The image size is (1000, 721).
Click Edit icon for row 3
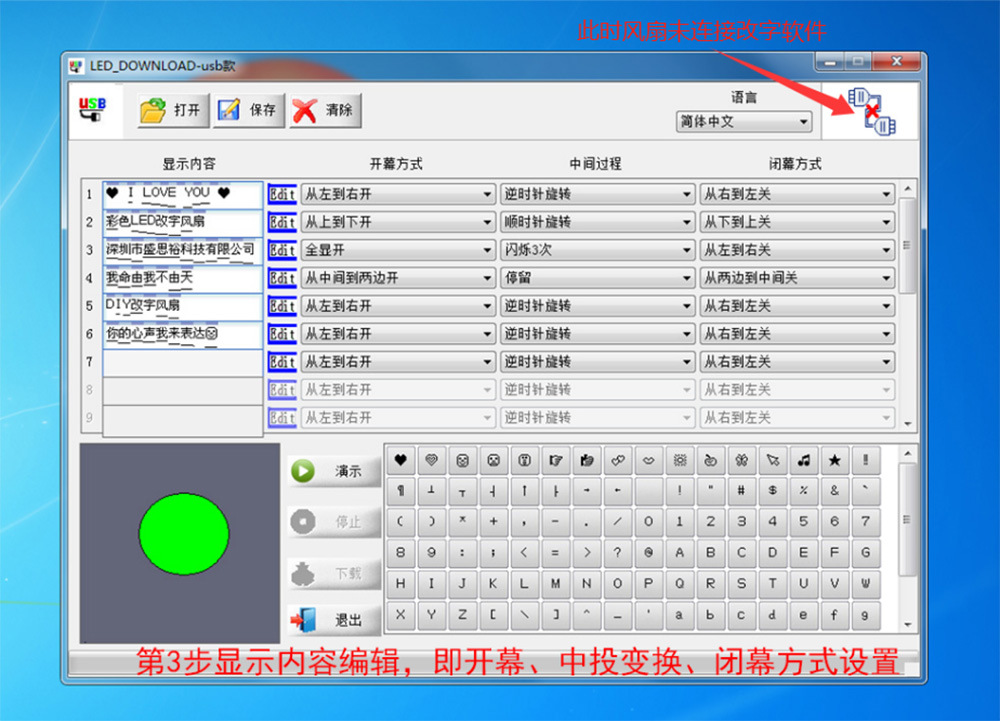coord(282,250)
